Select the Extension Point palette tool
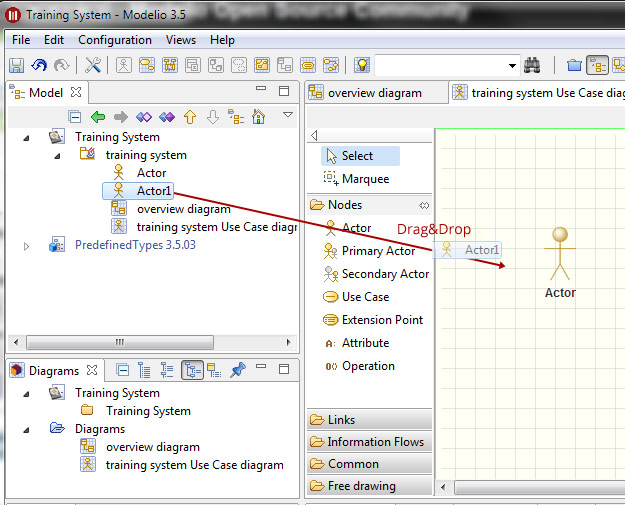Screen dimensions: 625x505 (373, 320)
